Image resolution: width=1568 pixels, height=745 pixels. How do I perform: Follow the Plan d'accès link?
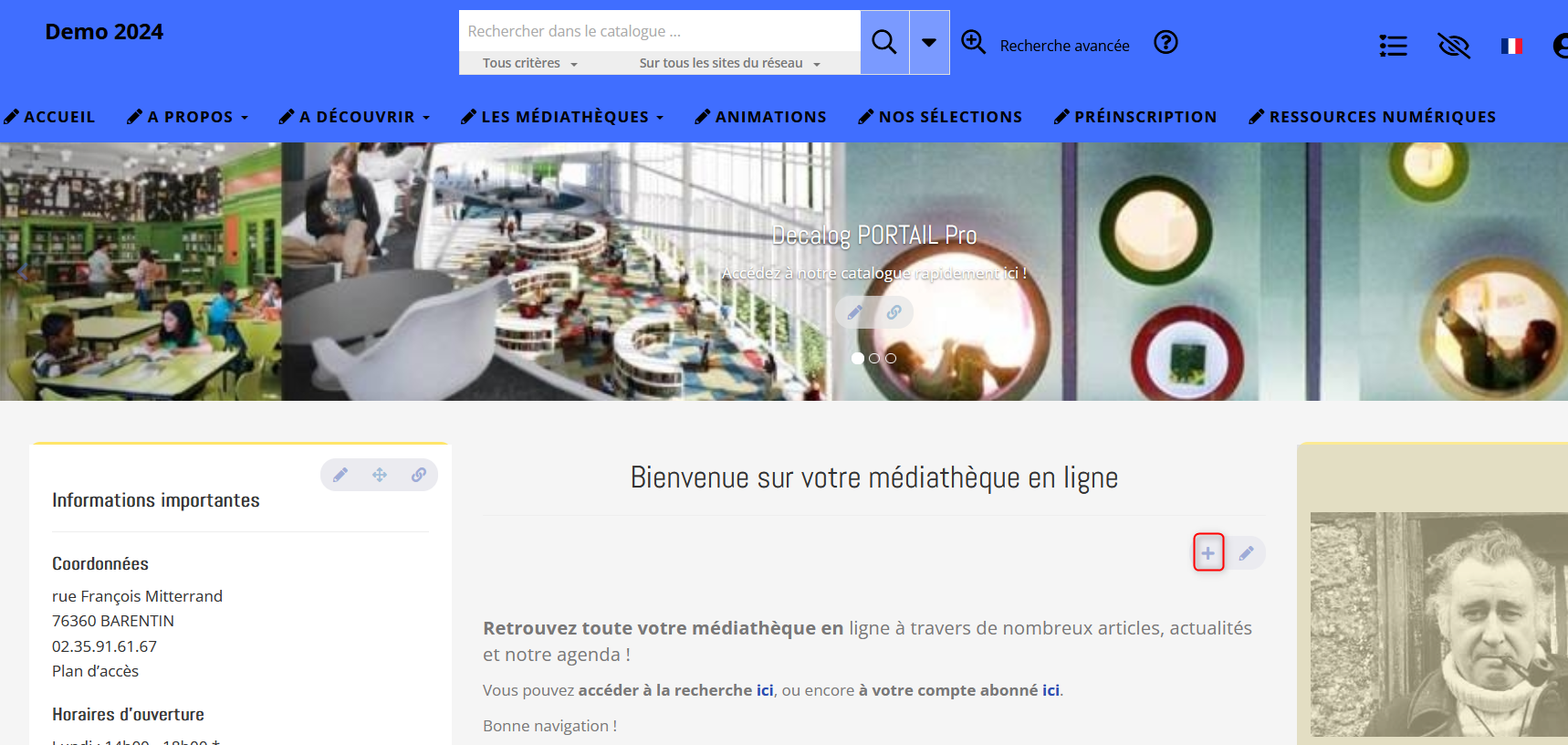click(x=96, y=671)
